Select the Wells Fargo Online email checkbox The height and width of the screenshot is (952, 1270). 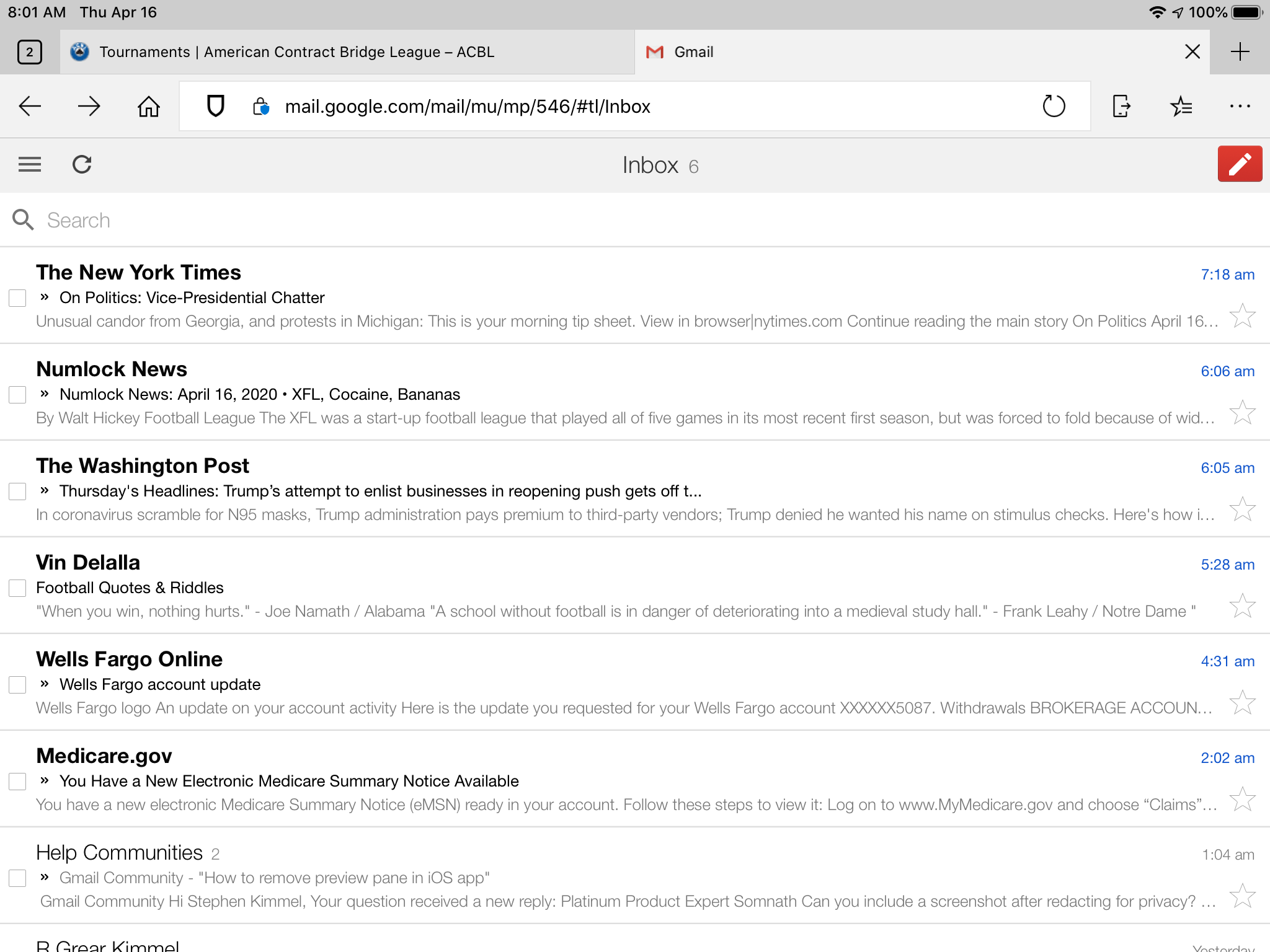pos(17,685)
